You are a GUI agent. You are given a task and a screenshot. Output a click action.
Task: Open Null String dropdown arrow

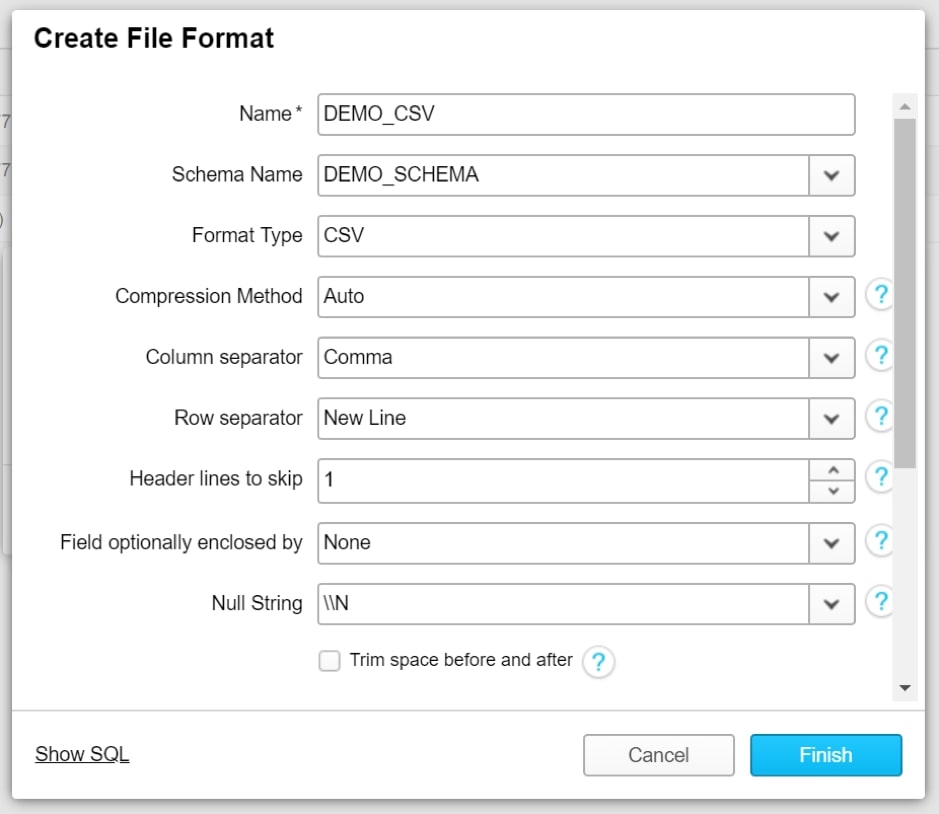pos(831,604)
